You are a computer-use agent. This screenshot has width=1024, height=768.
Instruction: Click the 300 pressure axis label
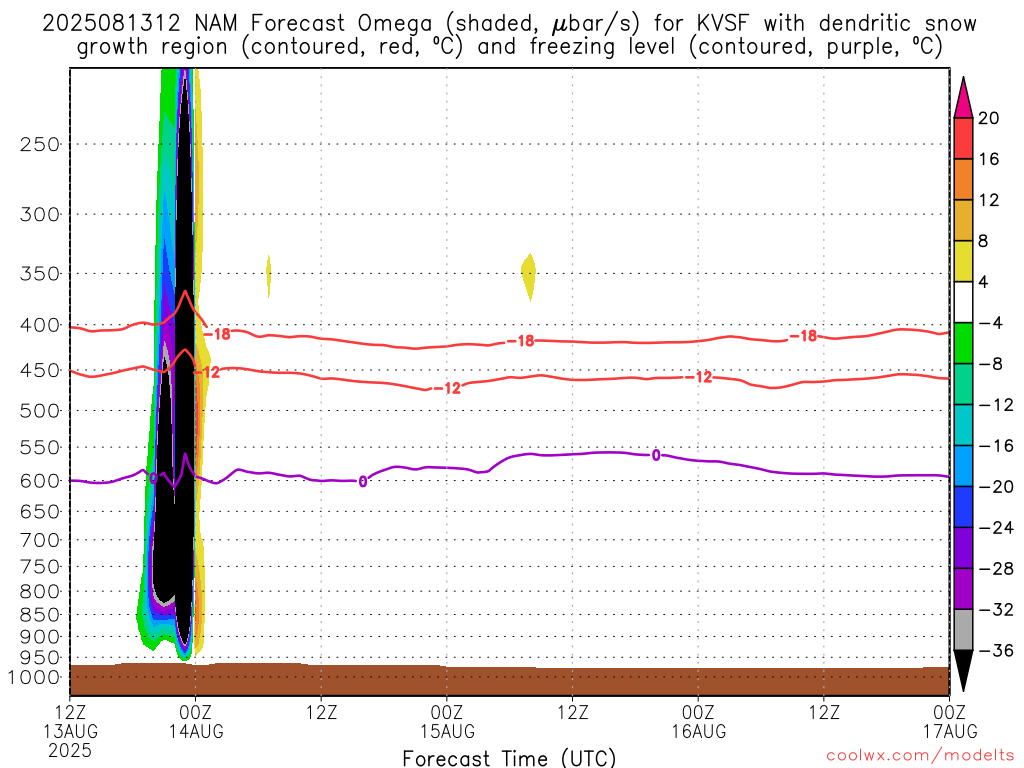tap(40, 214)
